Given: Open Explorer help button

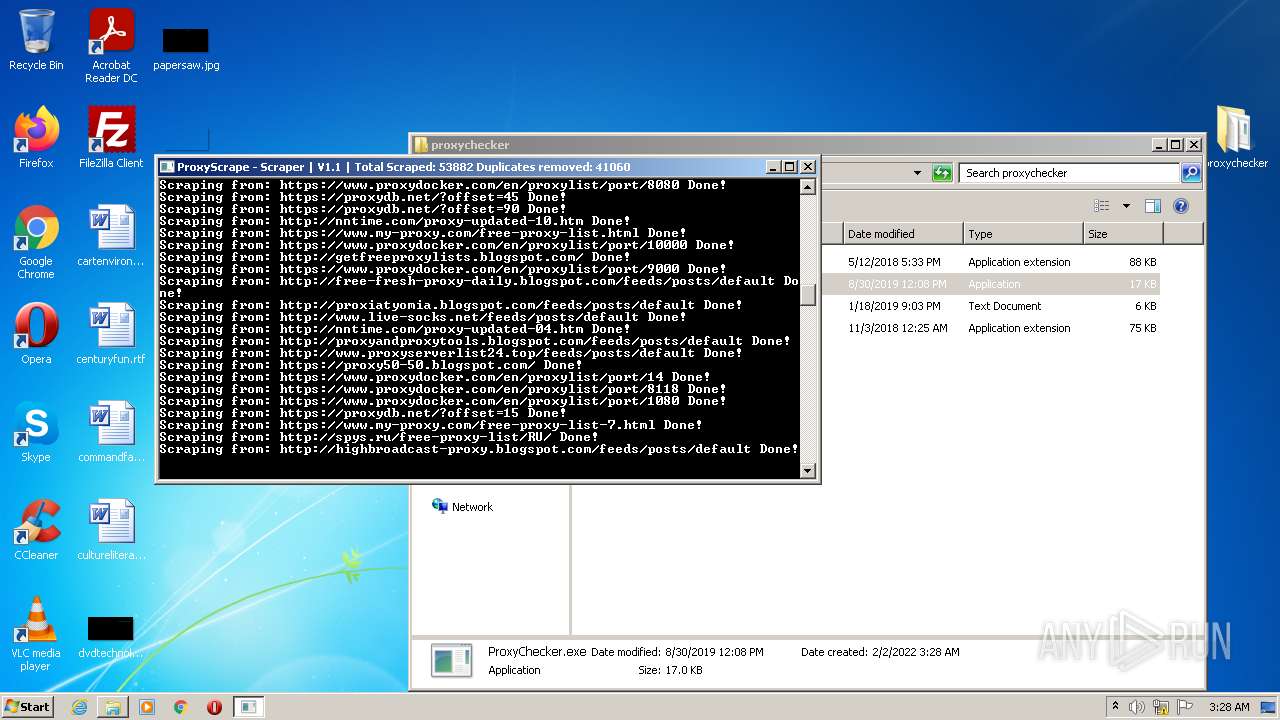Looking at the screenshot, I should [x=1180, y=206].
